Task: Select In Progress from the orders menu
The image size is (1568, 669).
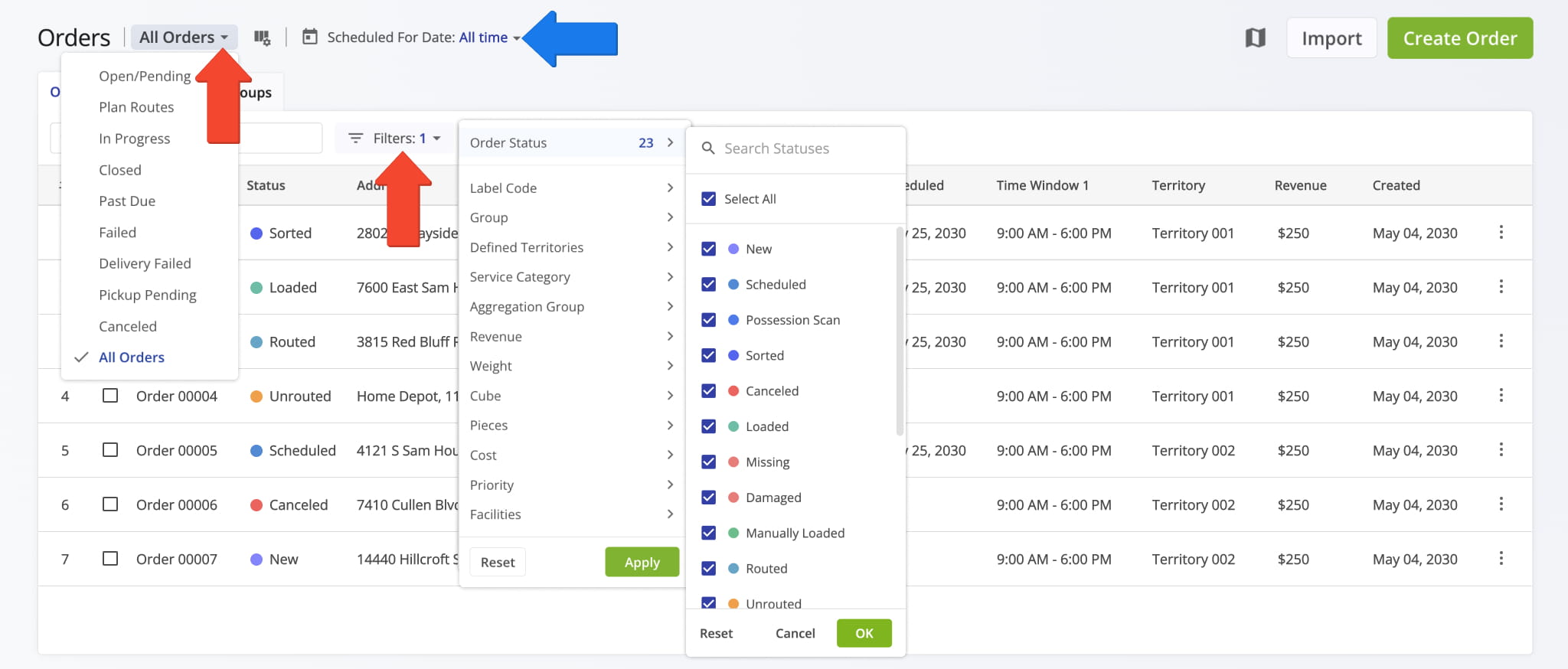Action: [135, 139]
